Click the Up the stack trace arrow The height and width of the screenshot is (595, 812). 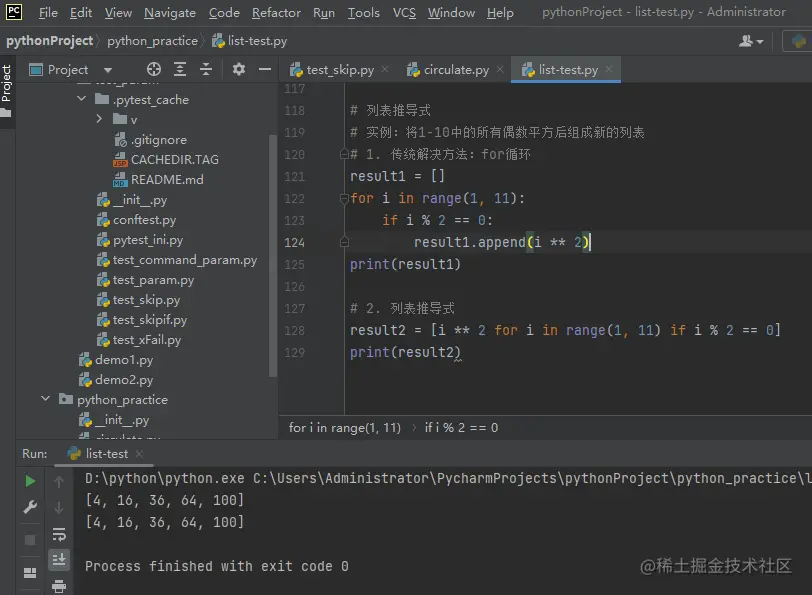click(59, 482)
